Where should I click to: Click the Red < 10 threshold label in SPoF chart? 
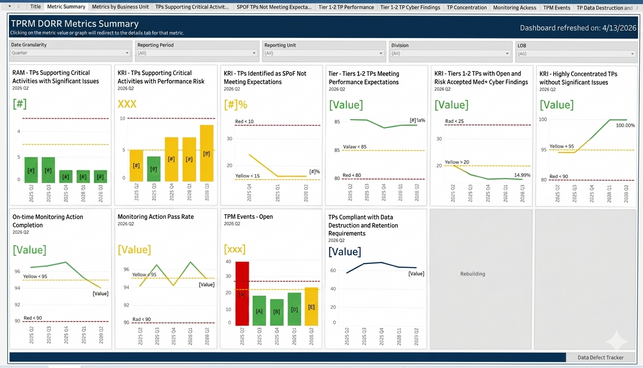click(244, 121)
